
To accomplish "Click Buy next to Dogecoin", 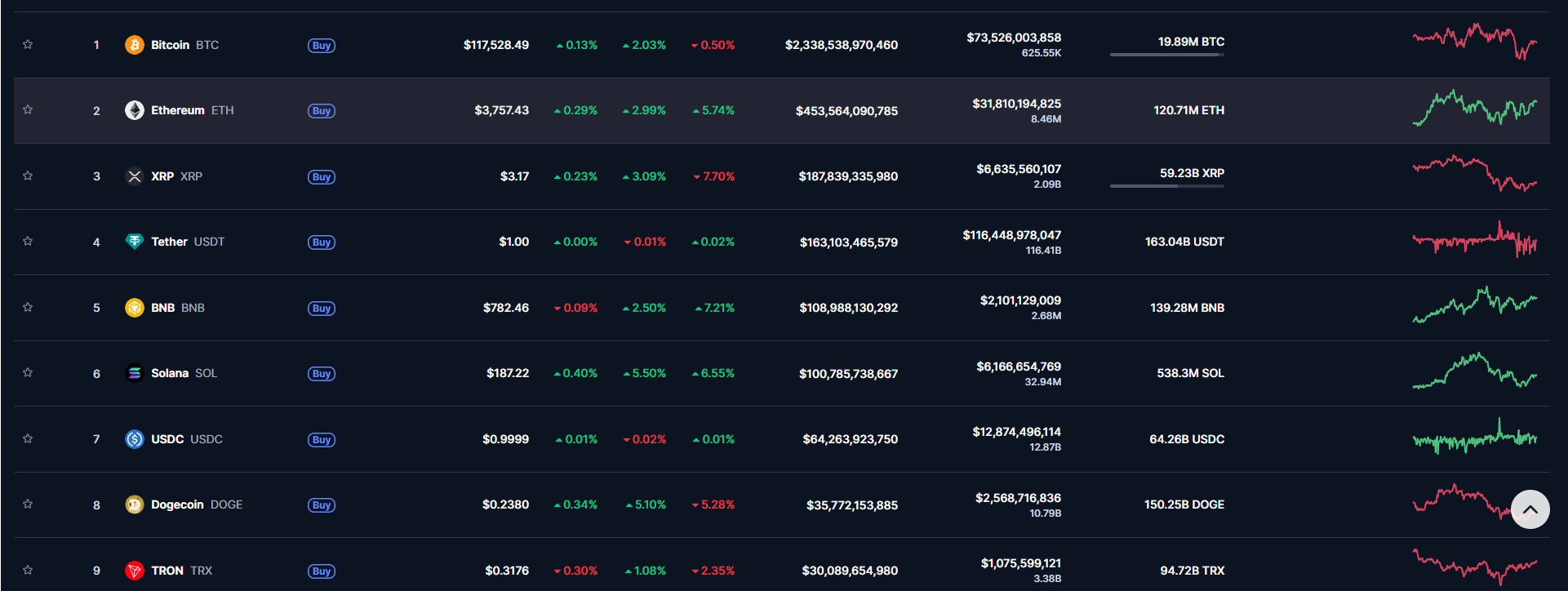I will [x=322, y=505].
